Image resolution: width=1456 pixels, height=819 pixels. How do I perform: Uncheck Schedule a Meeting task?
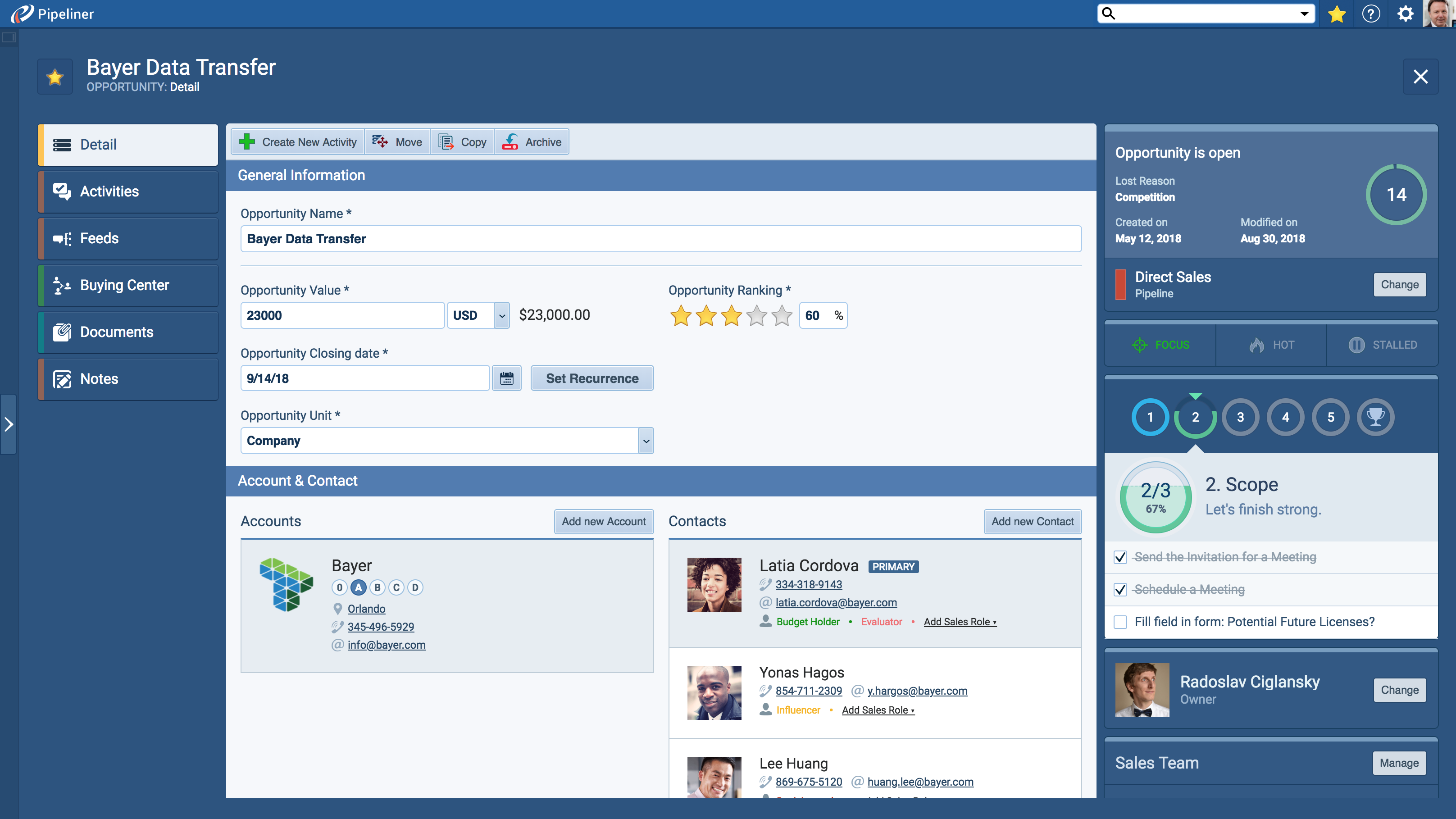(x=1120, y=590)
